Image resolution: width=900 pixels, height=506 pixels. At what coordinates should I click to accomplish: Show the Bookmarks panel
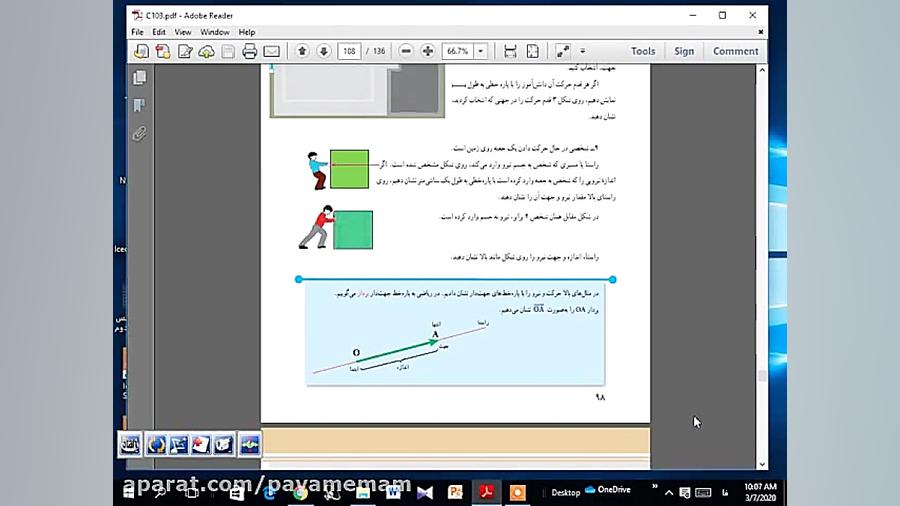(139, 106)
